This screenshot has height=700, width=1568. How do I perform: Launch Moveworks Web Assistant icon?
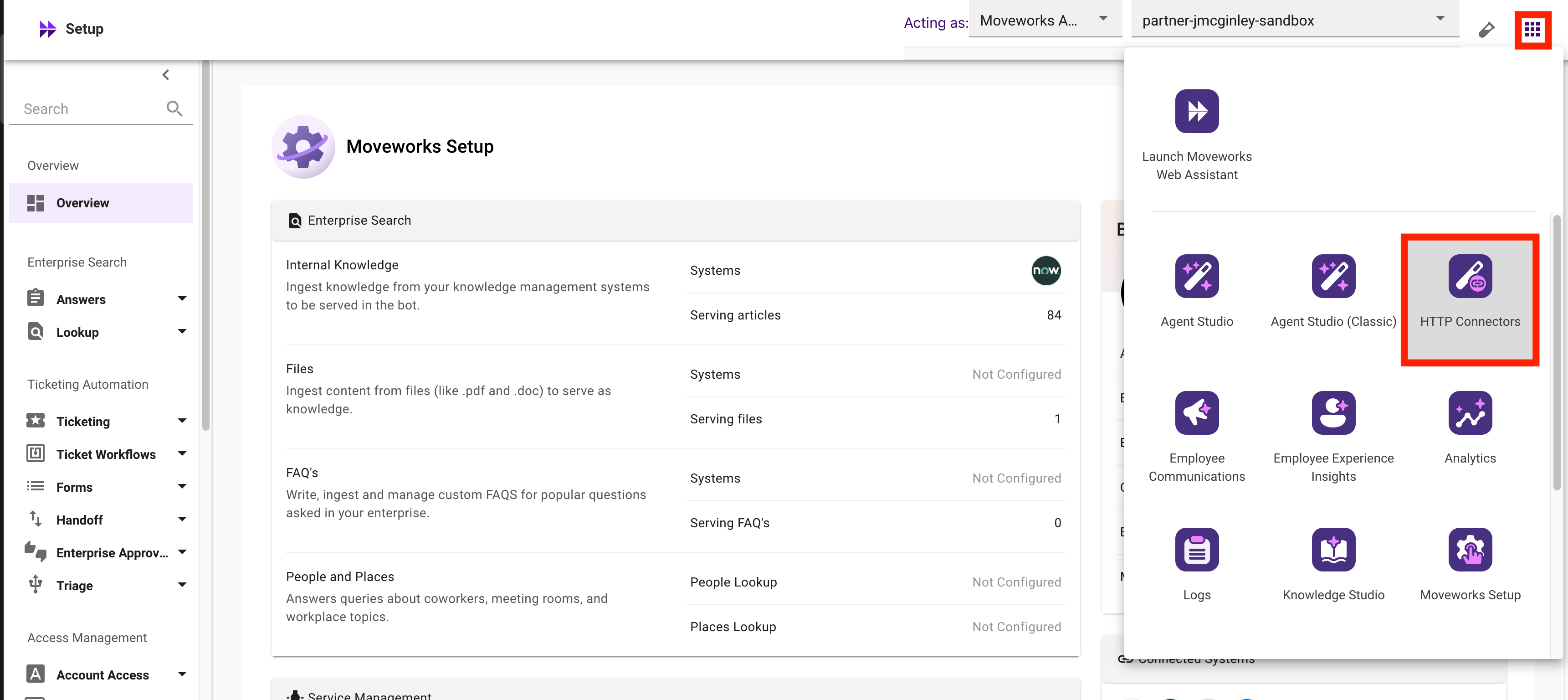pos(1196,111)
